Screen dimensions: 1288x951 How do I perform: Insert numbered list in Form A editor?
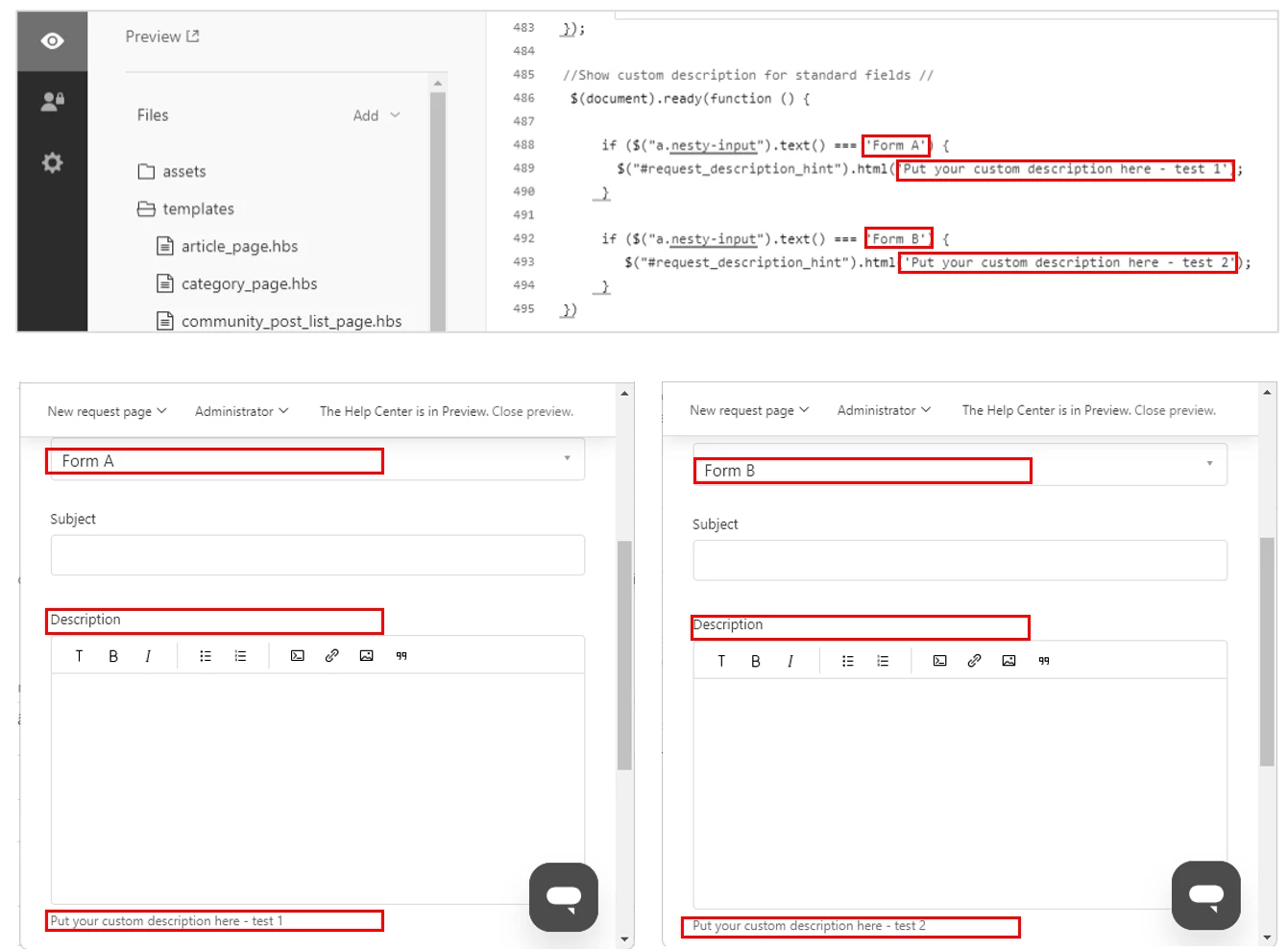(x=240, y=656)
